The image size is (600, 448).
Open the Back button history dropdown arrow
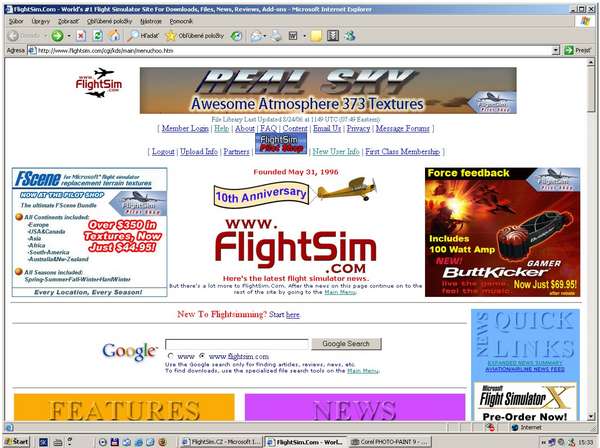coord(45,36)
